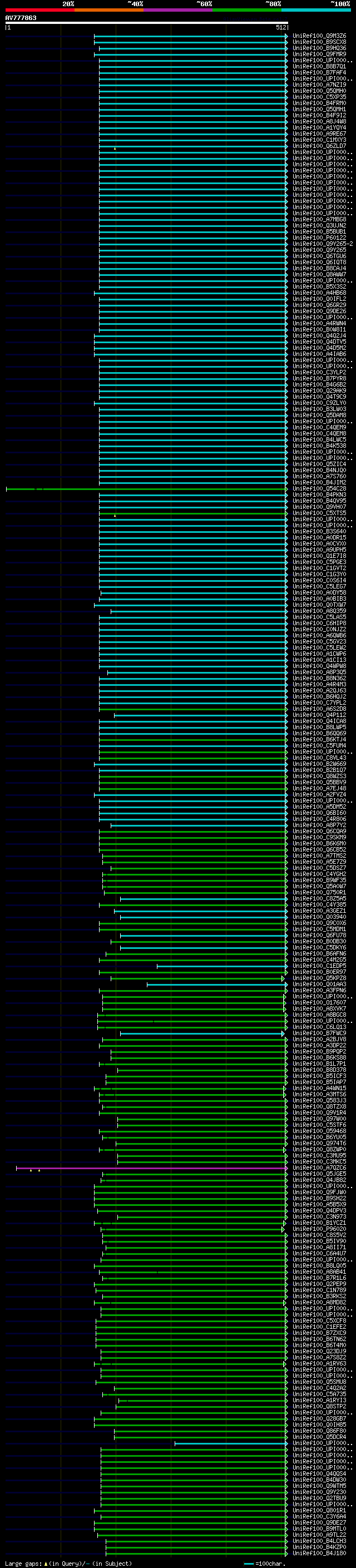Viewport: 356px width, 1568px height.
Task: Click the yellow triangle in Large gaps legend
Action: pos(46,1563)
